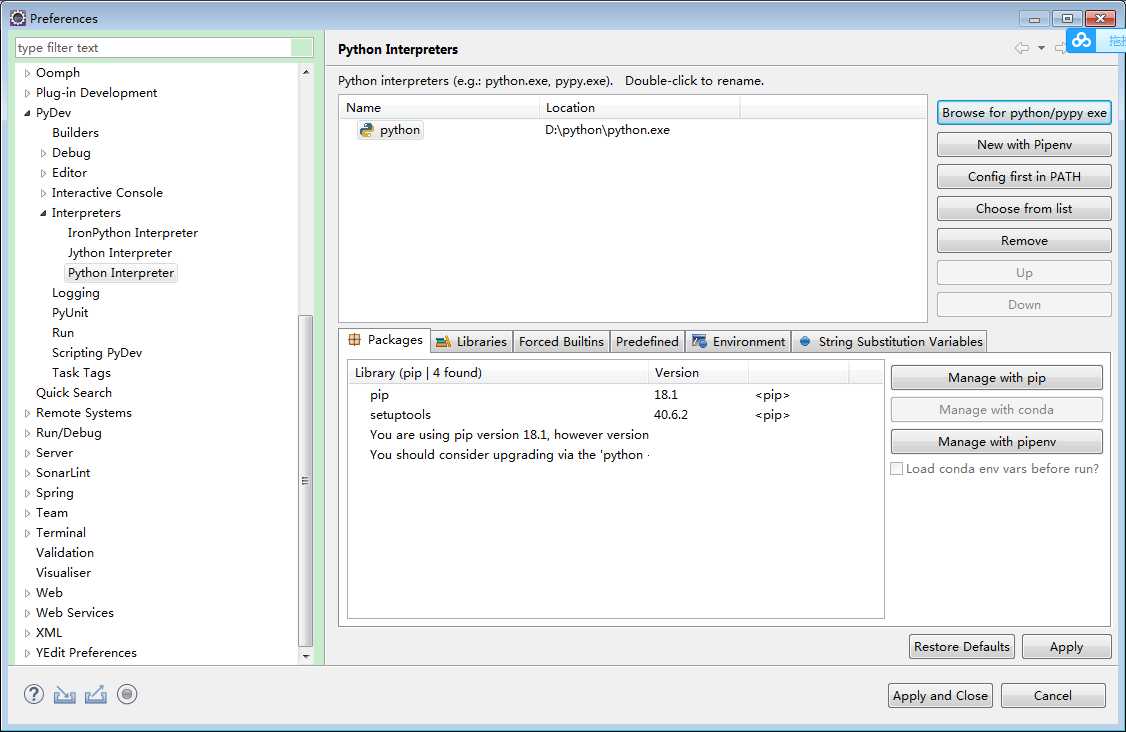Expand the Web Services node
1126x732 pixels.
point(27,613)
